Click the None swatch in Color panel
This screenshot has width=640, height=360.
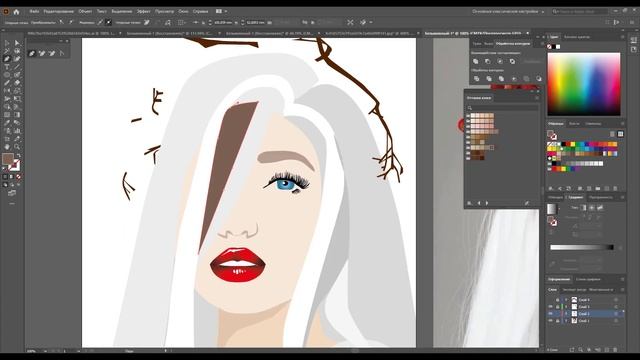(549, 47)
